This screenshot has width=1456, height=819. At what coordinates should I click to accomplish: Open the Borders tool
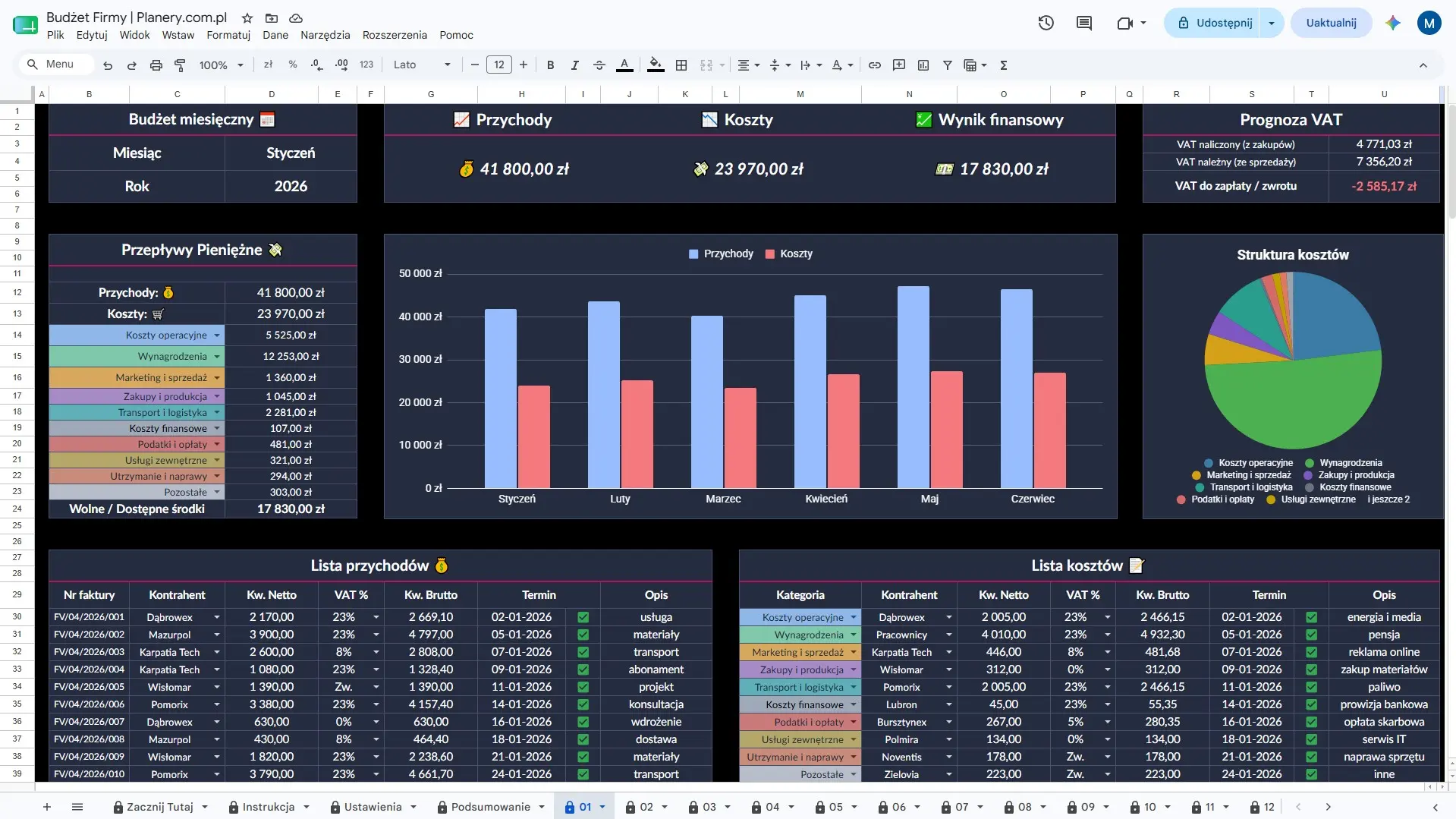point(681,65)
